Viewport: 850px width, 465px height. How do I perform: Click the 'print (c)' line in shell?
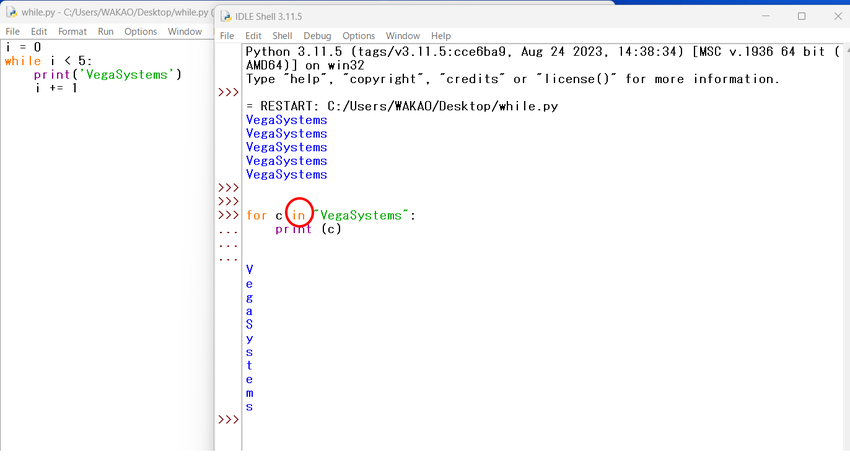click(308, 229)
